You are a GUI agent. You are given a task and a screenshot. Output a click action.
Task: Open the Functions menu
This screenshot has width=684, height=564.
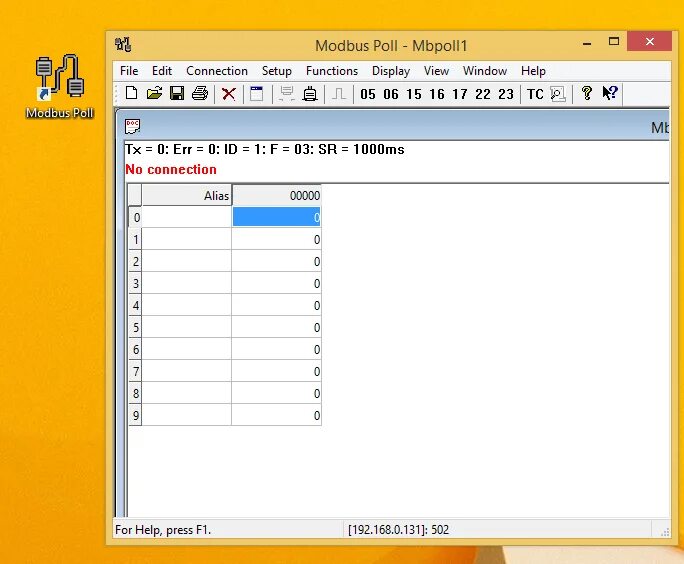coord(332,71)
